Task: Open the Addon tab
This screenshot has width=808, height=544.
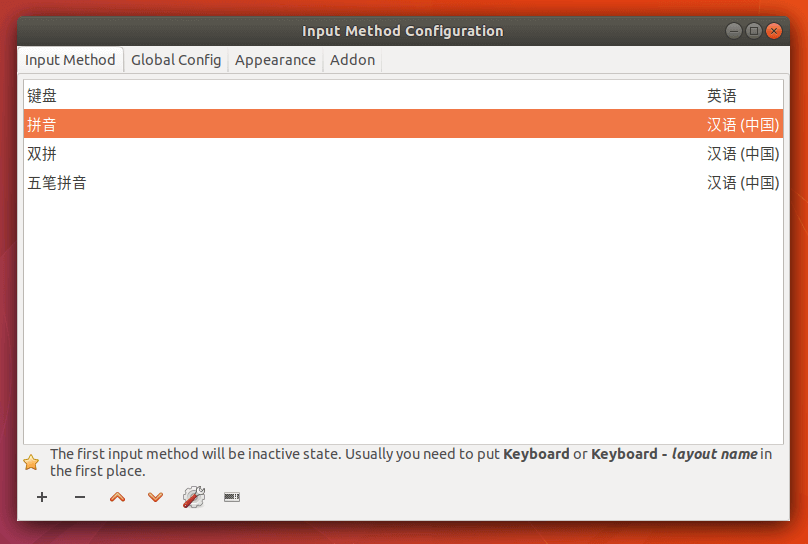Action: [352, 60]
